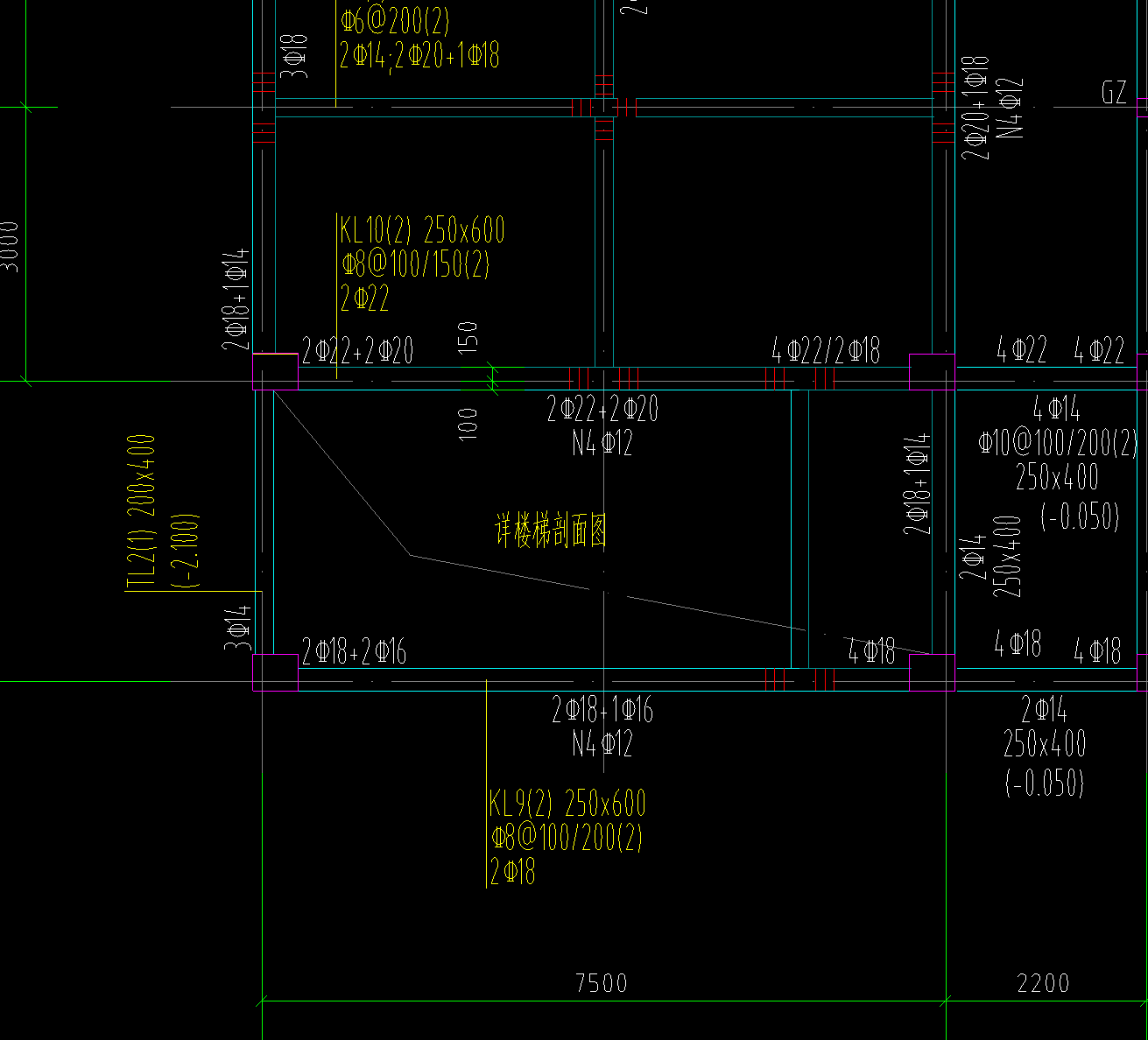Image resolution: width=1148 pixels, height=1040 pixels.
Task: Select the 3000 vertical dimension text
Action: [x=10, y=246]
